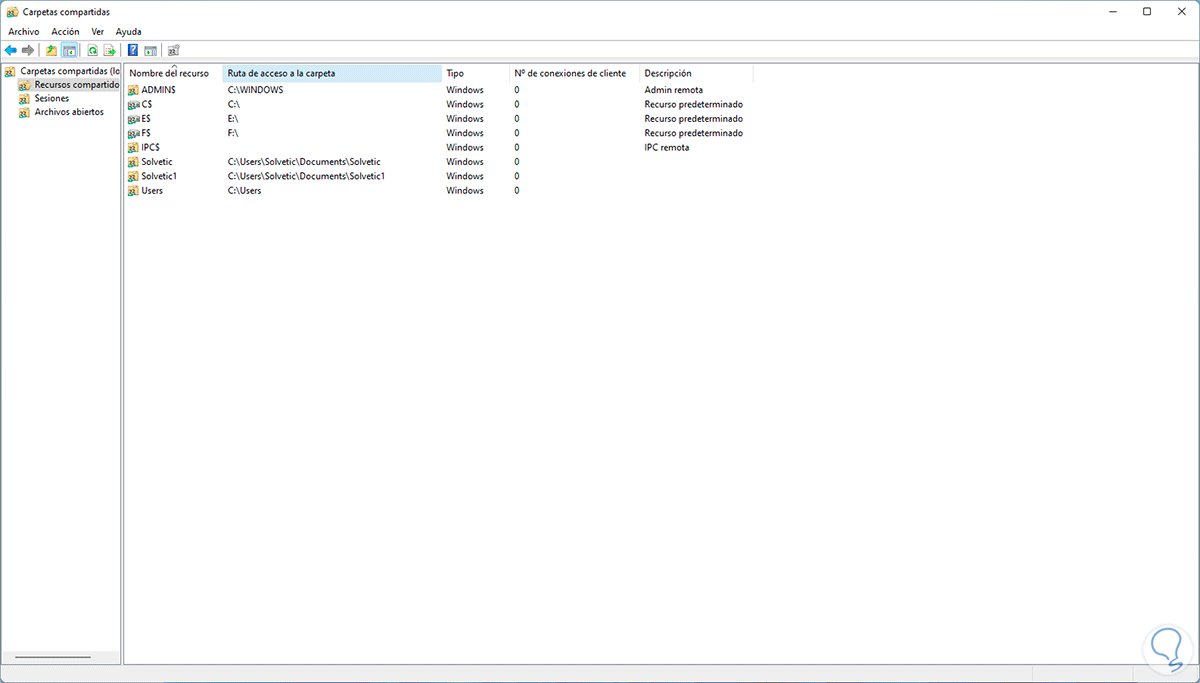
Task: Maximize the Carpetas compartidas window
Action: click(x=1147, y=12)
